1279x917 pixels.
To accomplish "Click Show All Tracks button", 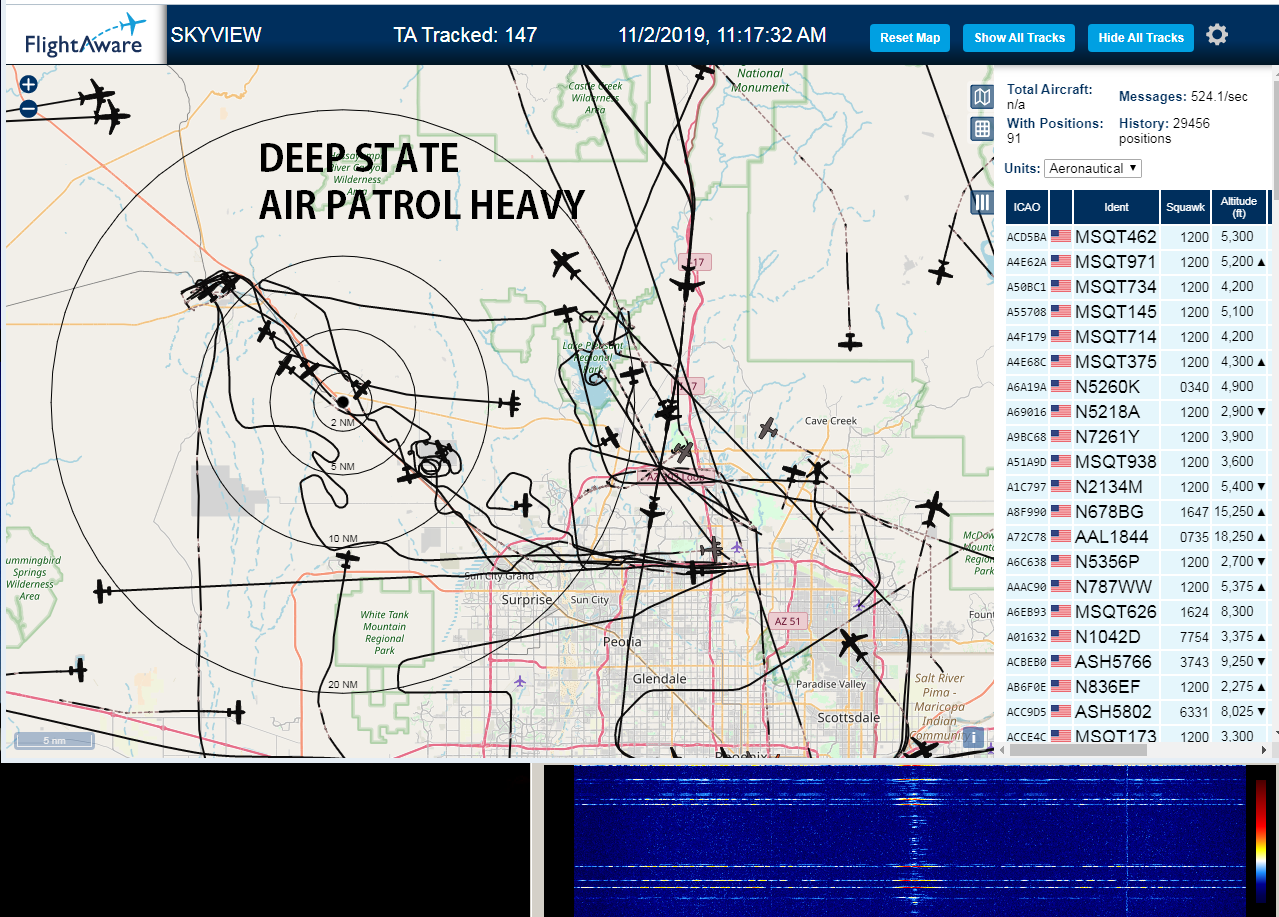I will (x=1019, y=38).
